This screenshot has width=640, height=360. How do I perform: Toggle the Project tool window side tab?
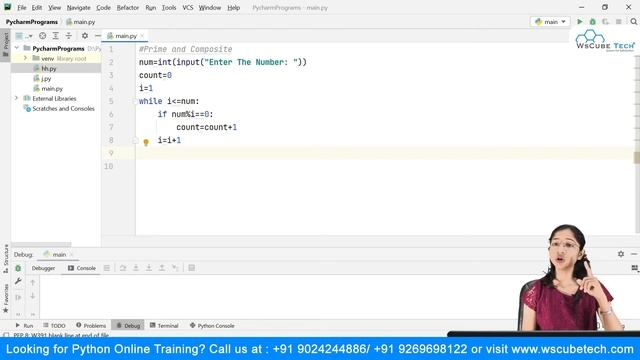(5, 45)
